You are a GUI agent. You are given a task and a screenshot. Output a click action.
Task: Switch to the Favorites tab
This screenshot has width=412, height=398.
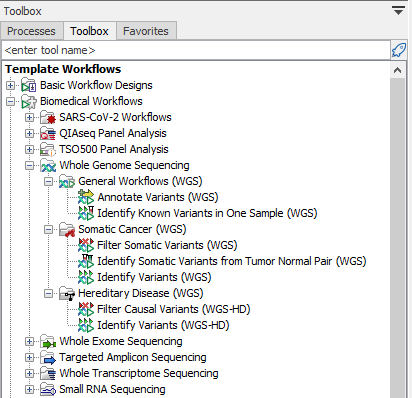click(146, 31)
